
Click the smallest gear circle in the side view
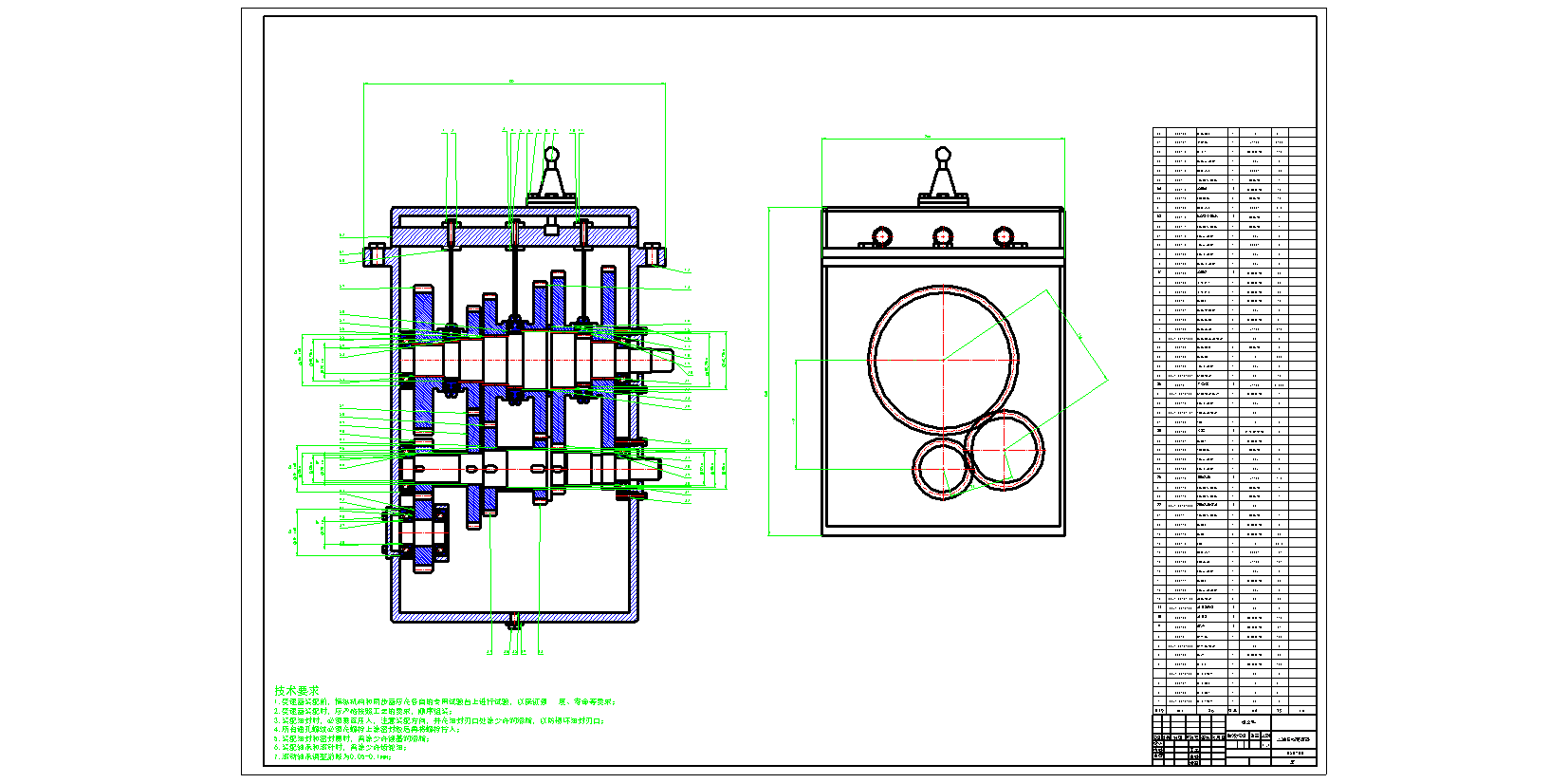coord(942,468)
